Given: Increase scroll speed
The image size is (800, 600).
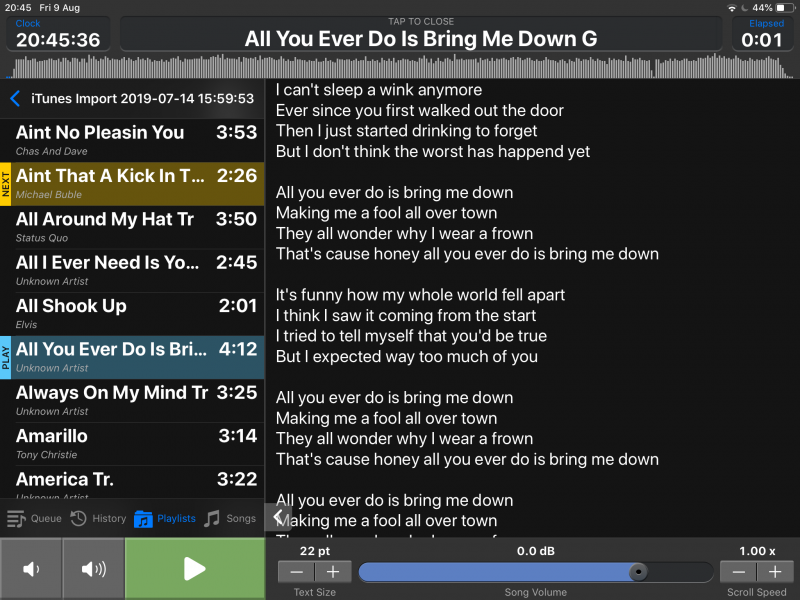Looking at the screenshot, I should pyautogui.click(x=775, y=572).
